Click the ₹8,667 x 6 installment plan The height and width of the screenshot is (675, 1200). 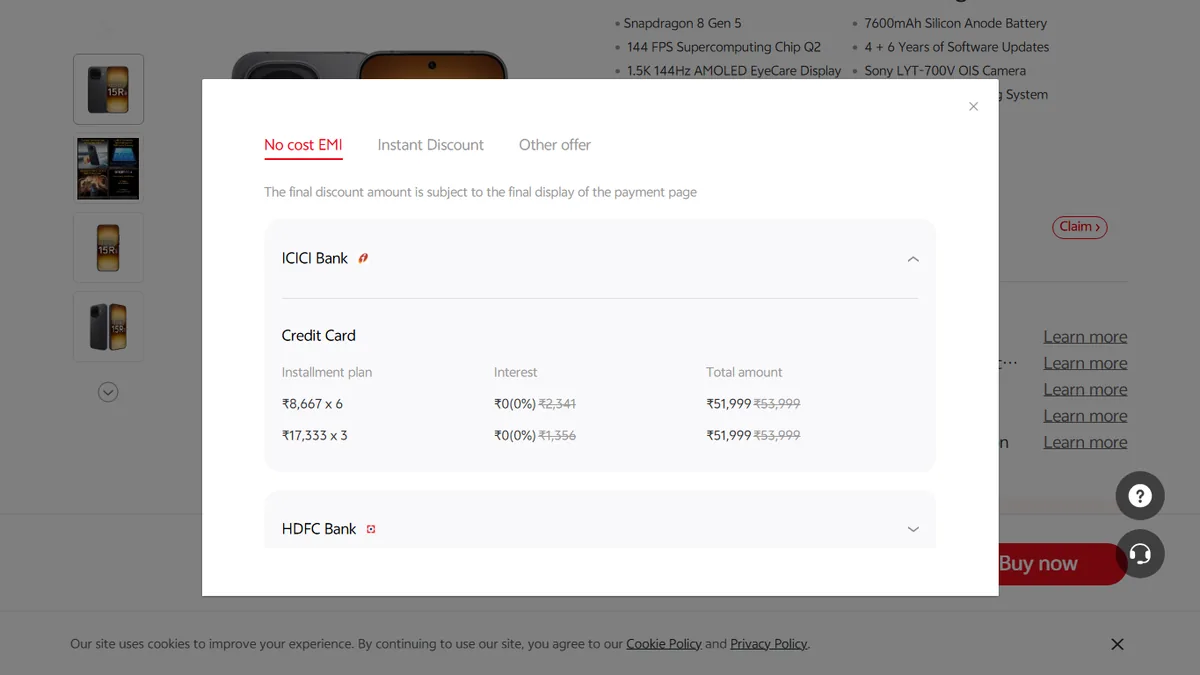tap(312, 404)
